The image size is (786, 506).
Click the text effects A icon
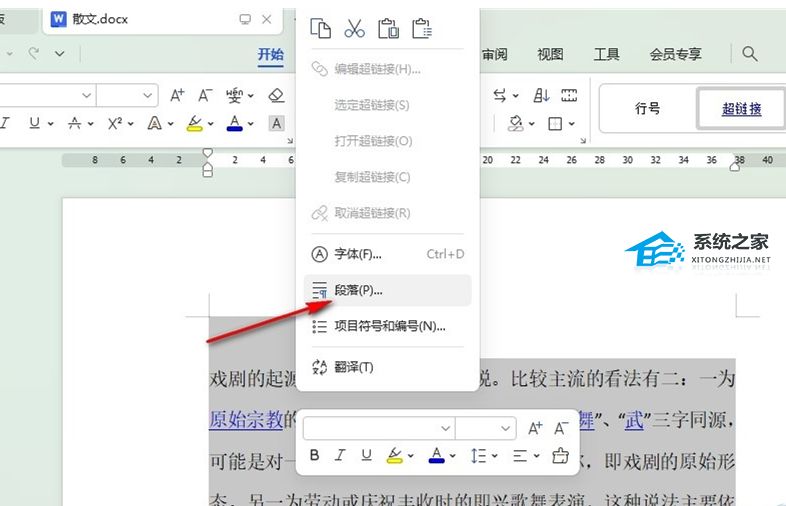pyautogui.click(x=154, y=123)
